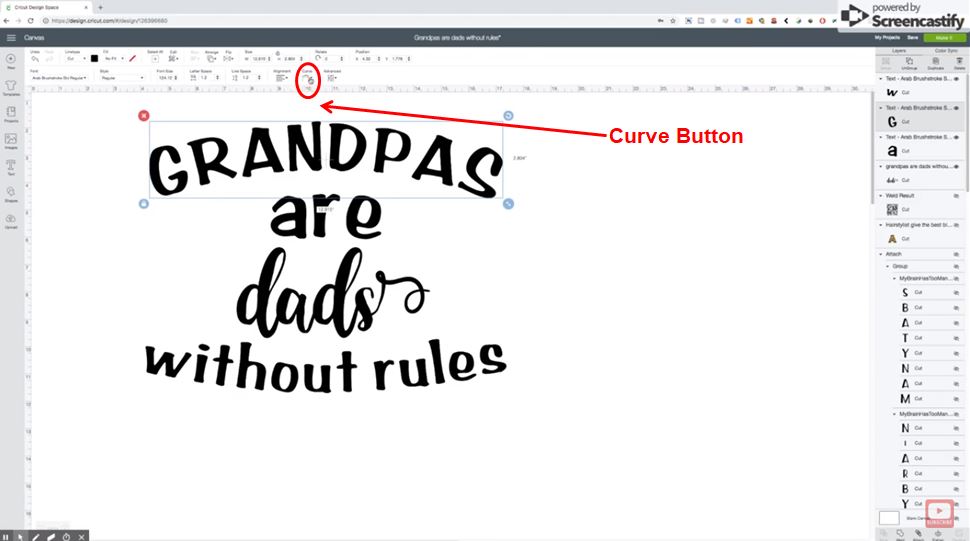
Task: Click the browser address bar
Action: 346,20
